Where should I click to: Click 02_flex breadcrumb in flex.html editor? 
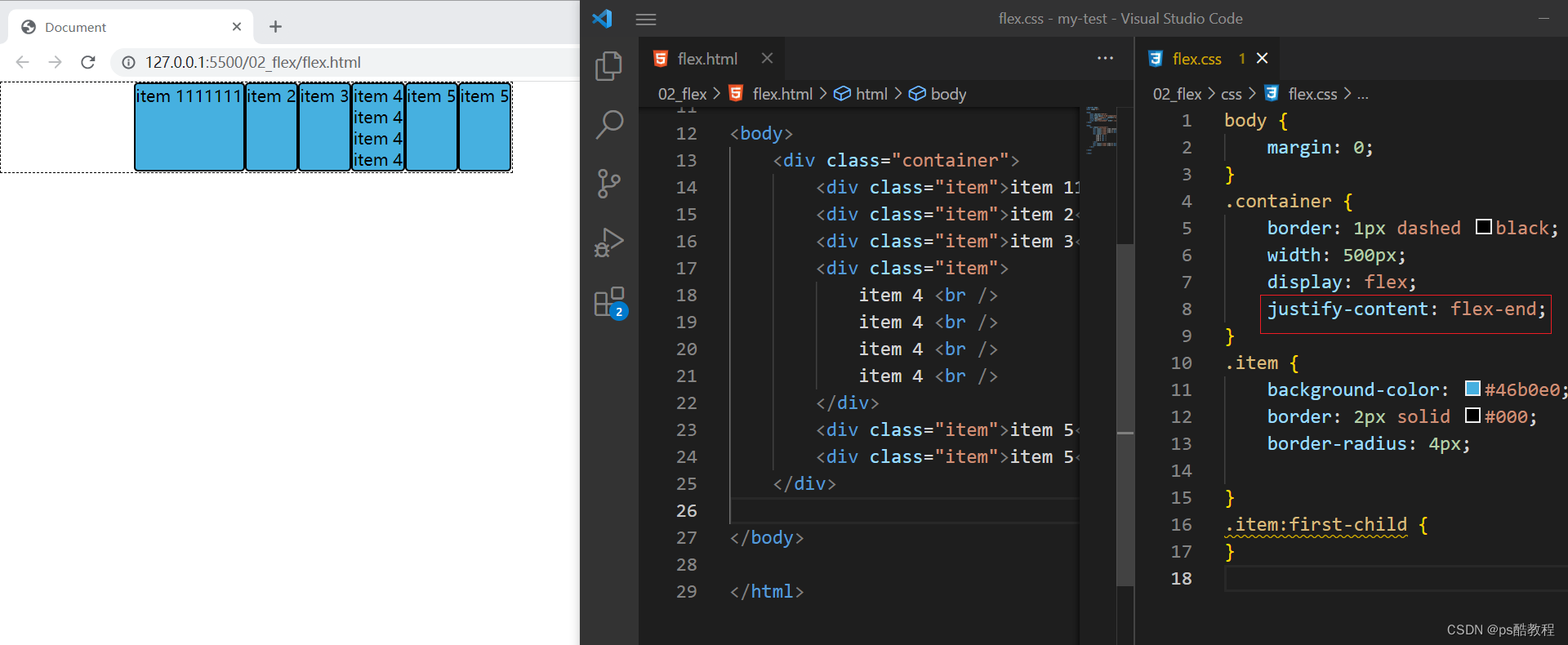[682, 94]
